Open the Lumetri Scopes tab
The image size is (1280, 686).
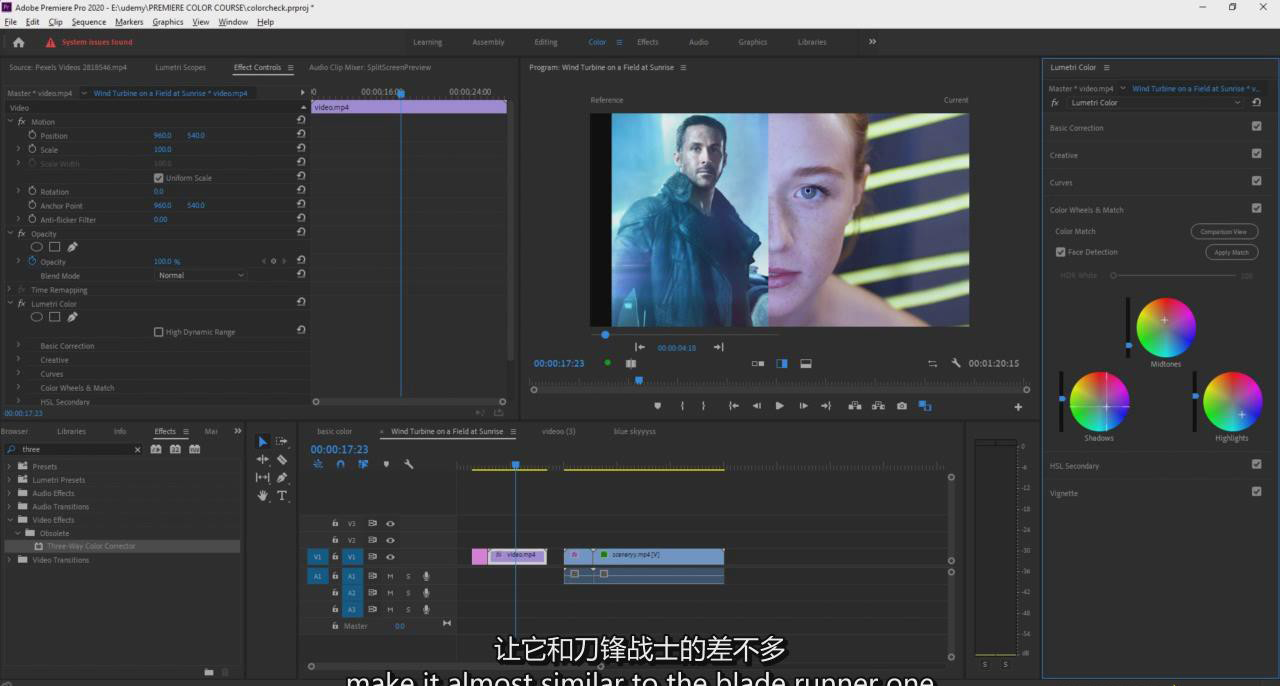[180, 67]
